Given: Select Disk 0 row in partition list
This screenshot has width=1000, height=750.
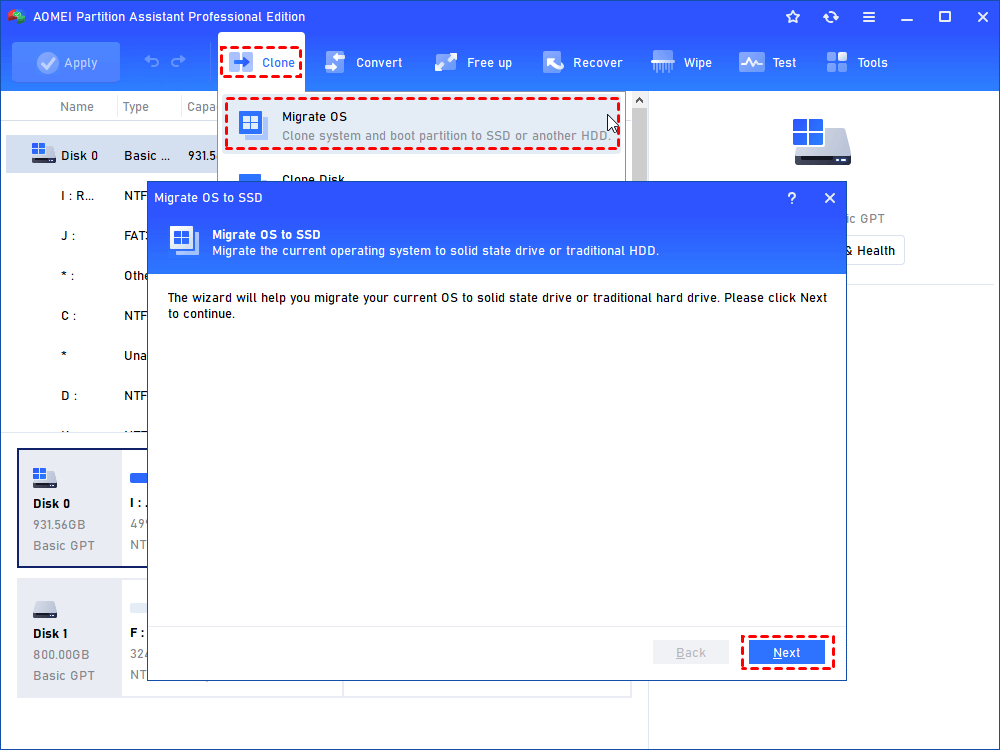Looking at the screenshot, I should coord(112,155).
